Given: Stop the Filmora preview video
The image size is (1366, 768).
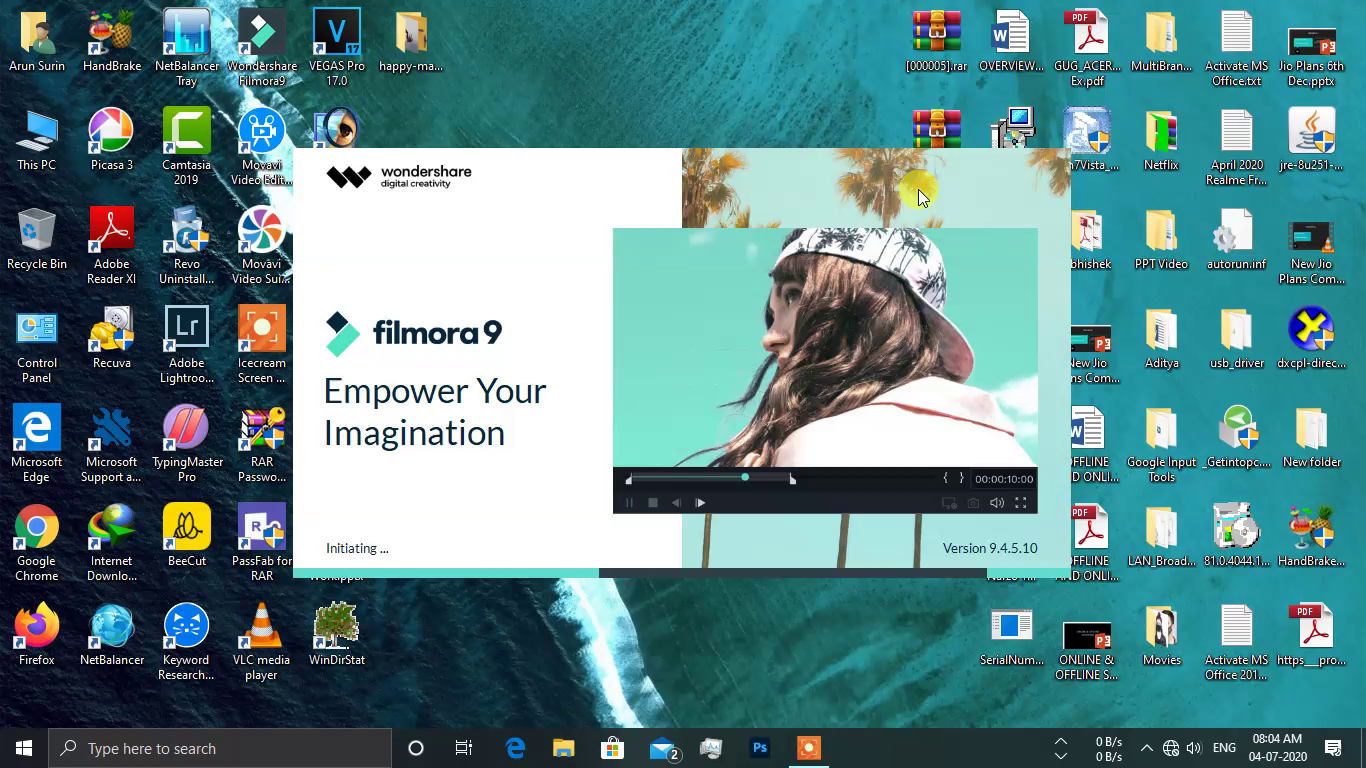Looking at the screenshot, I should [653, 503].
